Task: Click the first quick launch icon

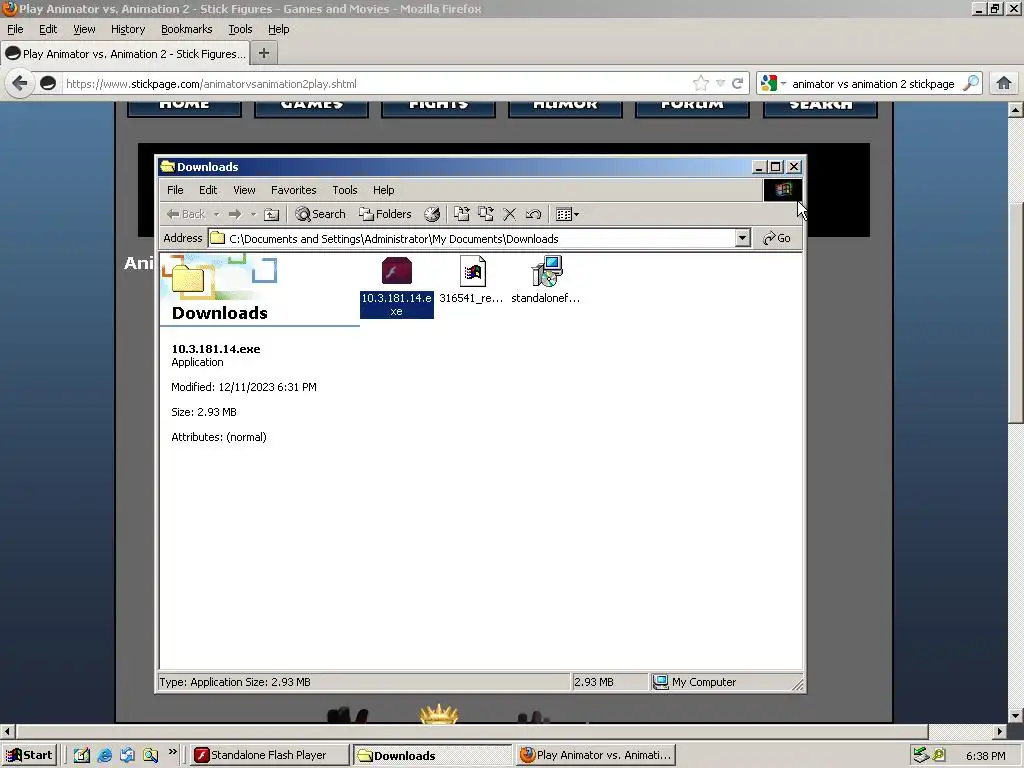Action: click(x=82, y=756)
